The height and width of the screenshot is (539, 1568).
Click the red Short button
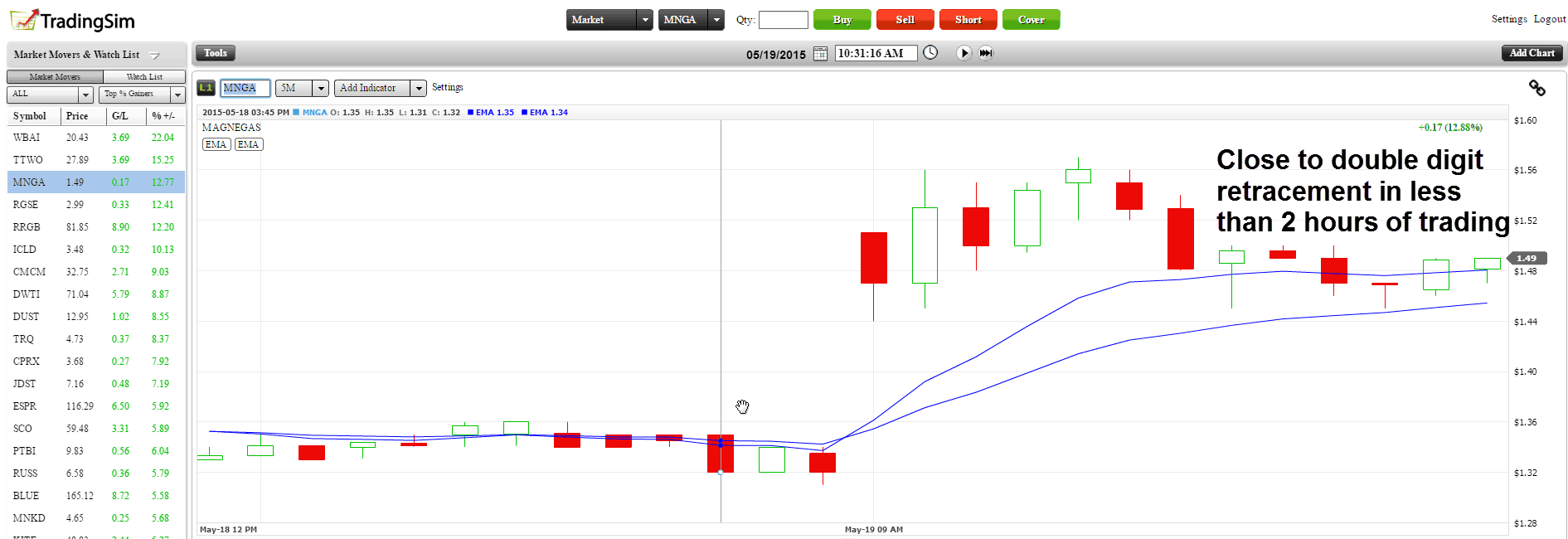coord(968,20)
